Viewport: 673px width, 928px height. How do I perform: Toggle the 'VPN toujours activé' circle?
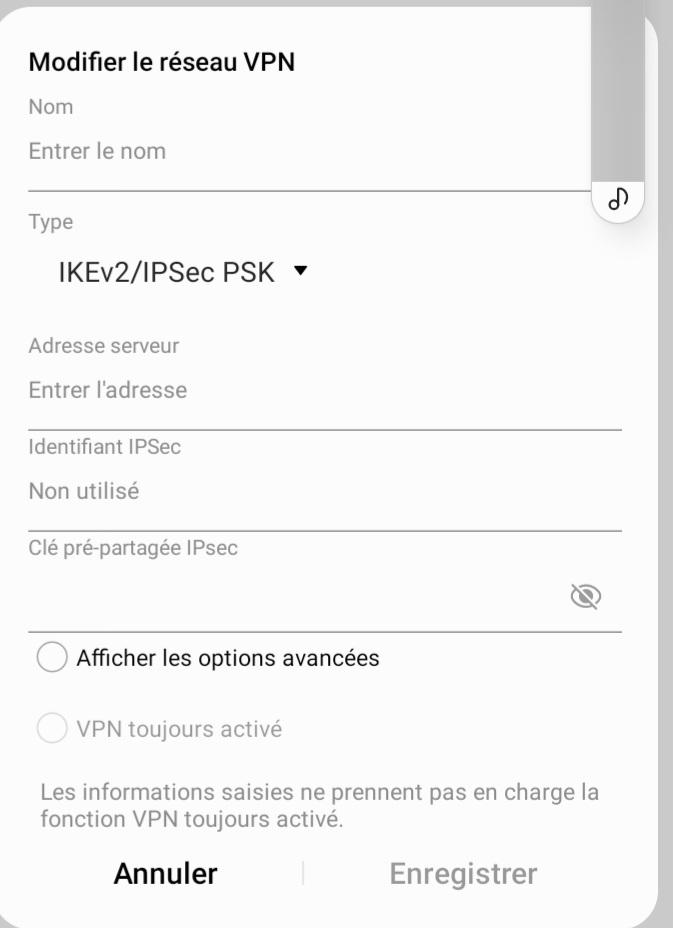point(52,729)
